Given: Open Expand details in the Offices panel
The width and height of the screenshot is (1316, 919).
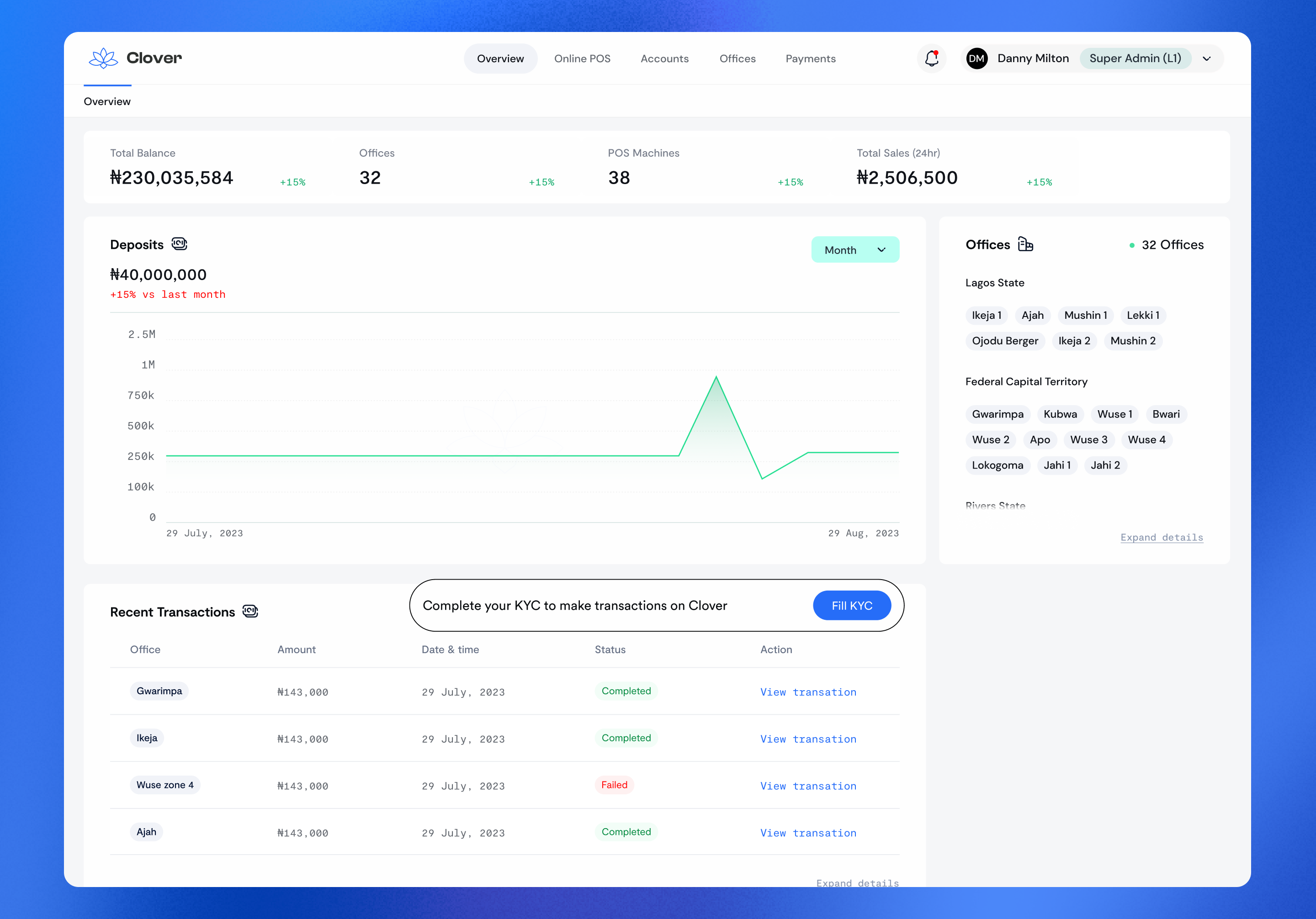Looking at the screenshot, I should tap(1162, 538).
